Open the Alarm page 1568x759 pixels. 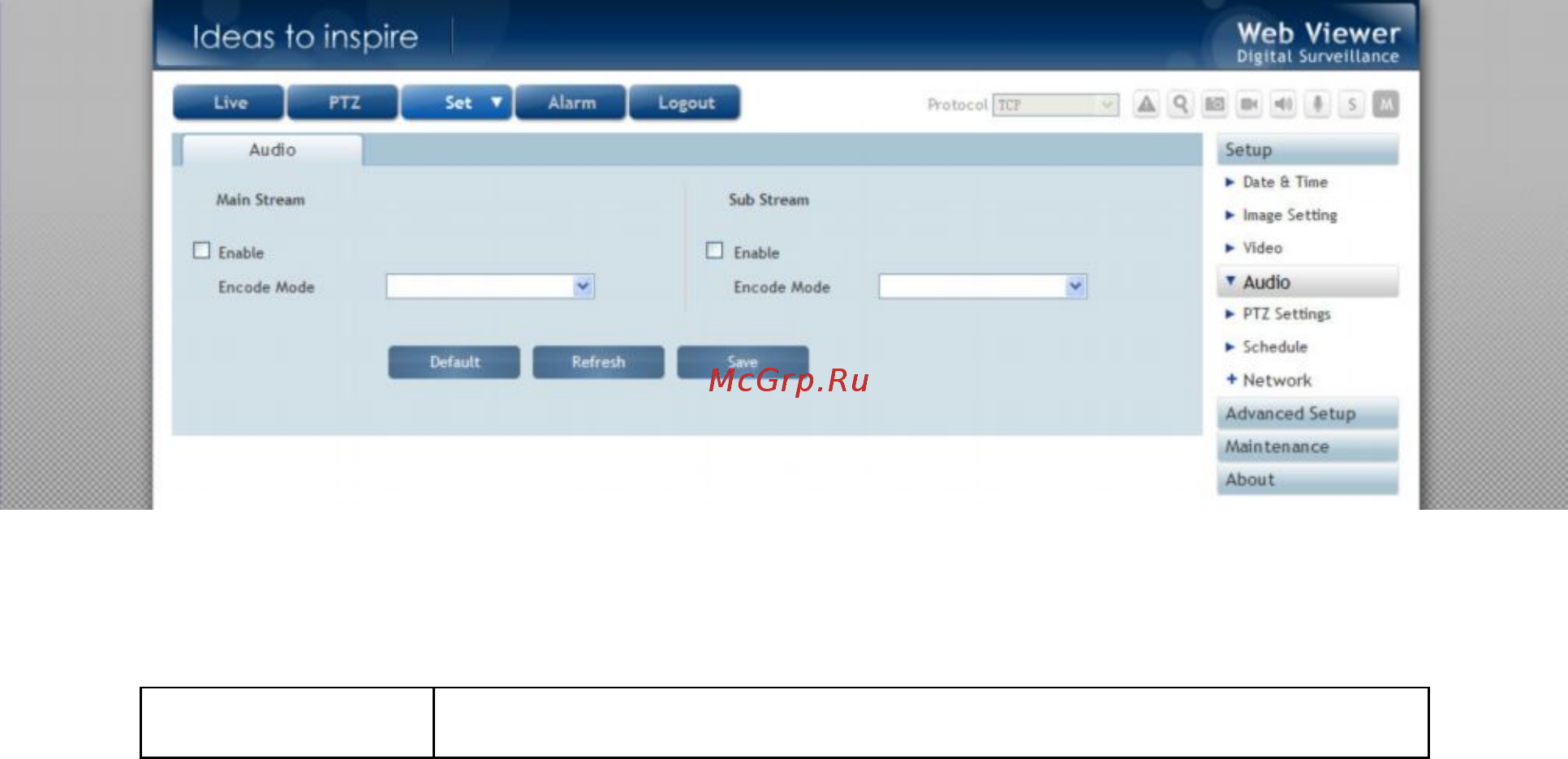pos(571,102)
